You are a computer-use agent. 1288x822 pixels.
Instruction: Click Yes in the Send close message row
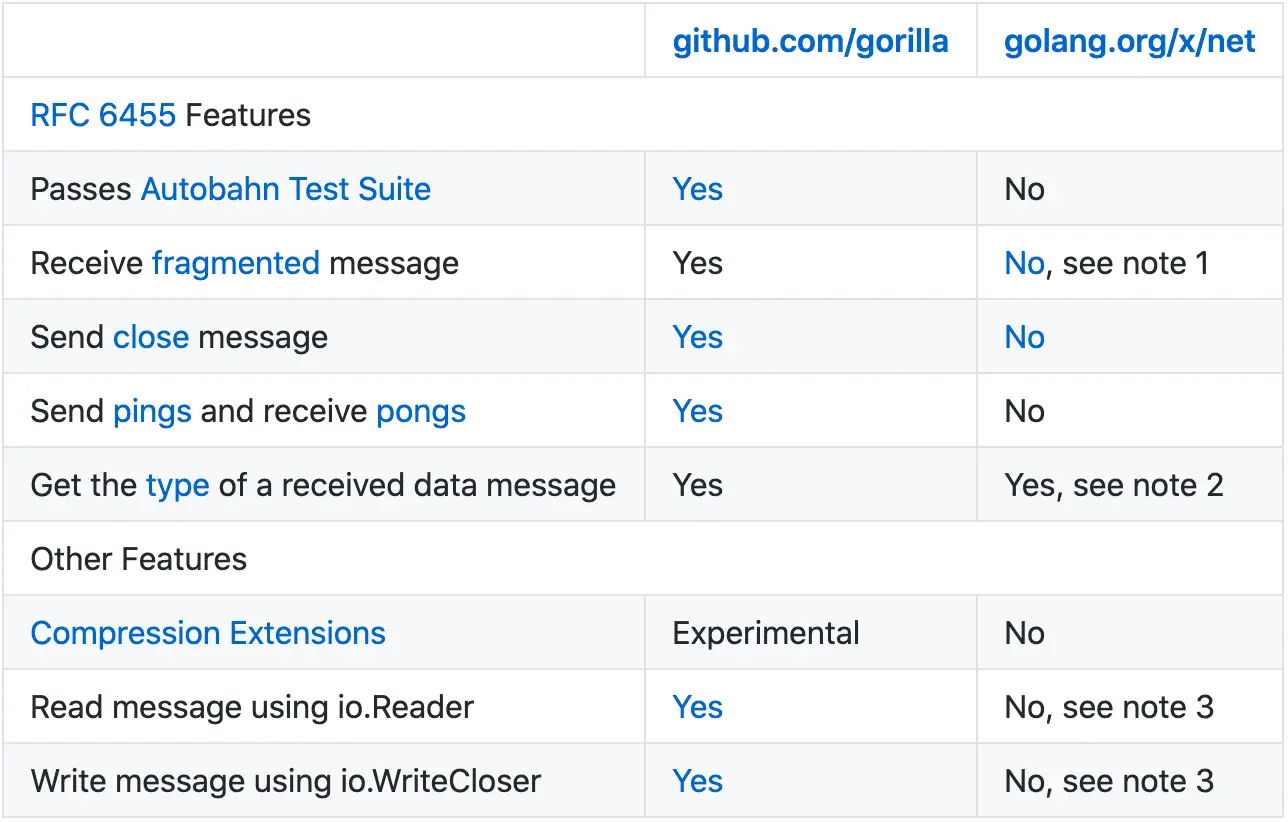coord(697,338)
